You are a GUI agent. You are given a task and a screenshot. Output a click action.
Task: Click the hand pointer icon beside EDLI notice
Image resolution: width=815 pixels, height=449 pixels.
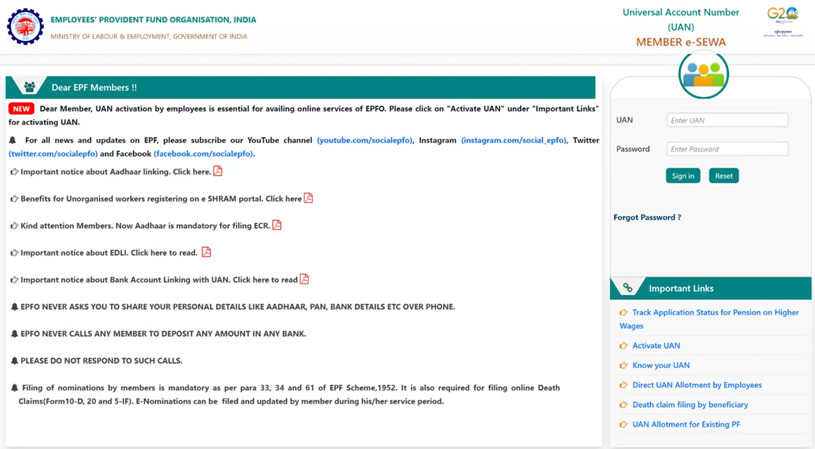pos(15,253)
